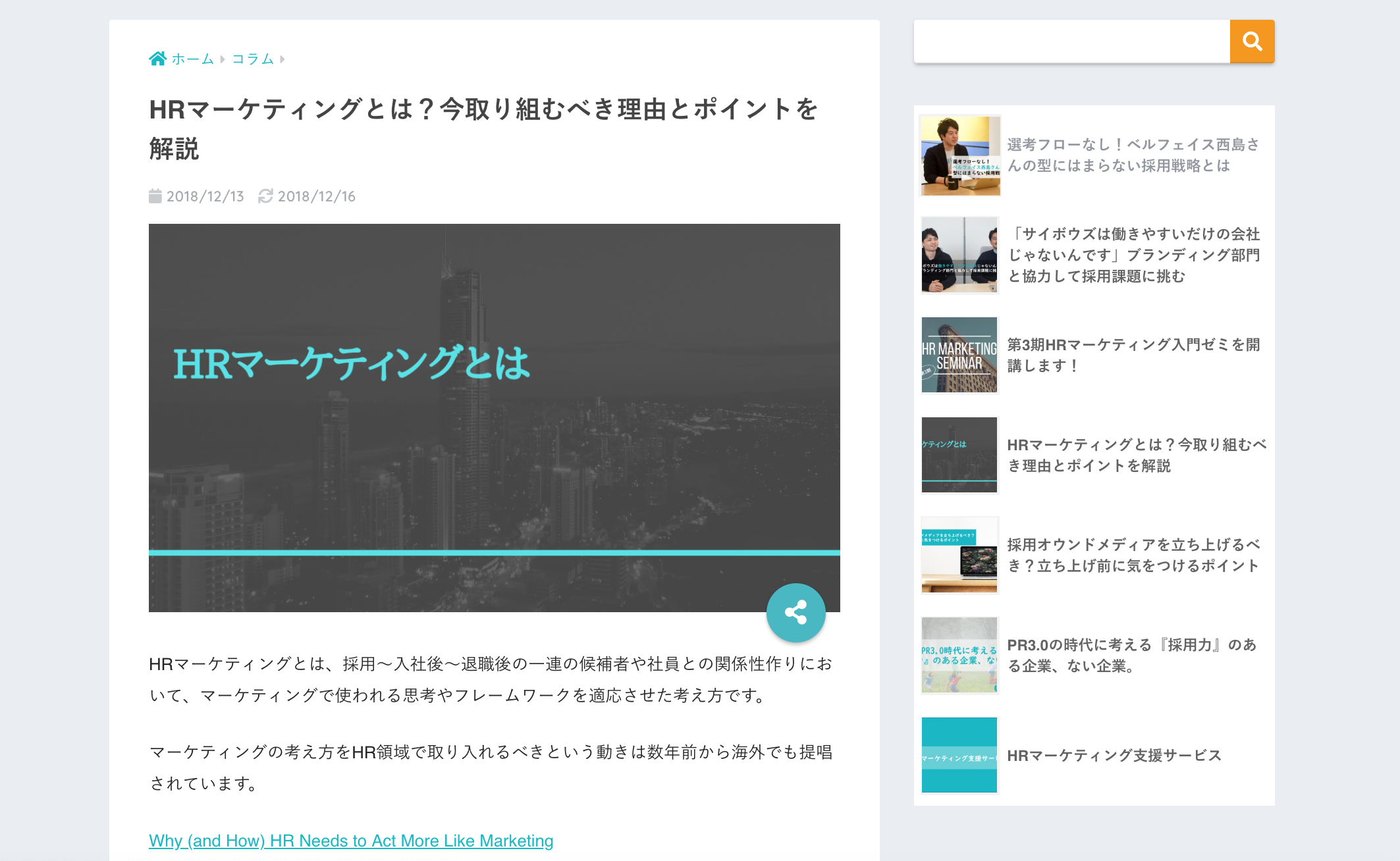Click PR3.0の時代 article thumbnail
Screen dimensions: 1400x861
tap(959, 655)
